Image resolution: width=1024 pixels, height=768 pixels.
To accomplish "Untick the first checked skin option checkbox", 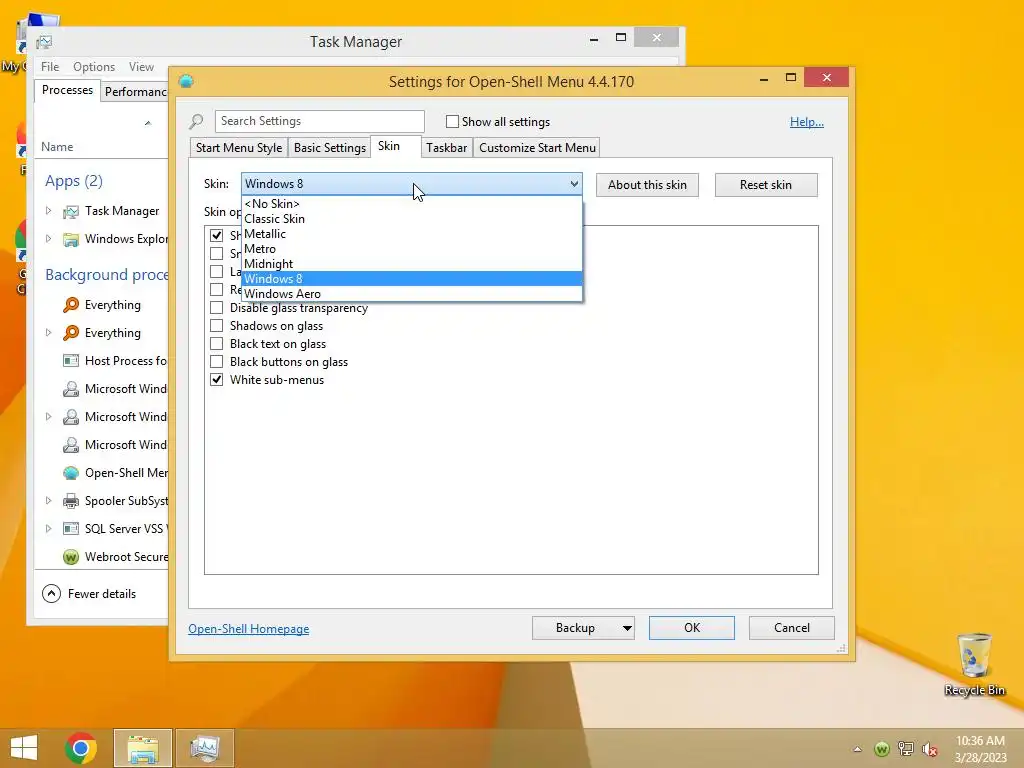I will [216, 235].
